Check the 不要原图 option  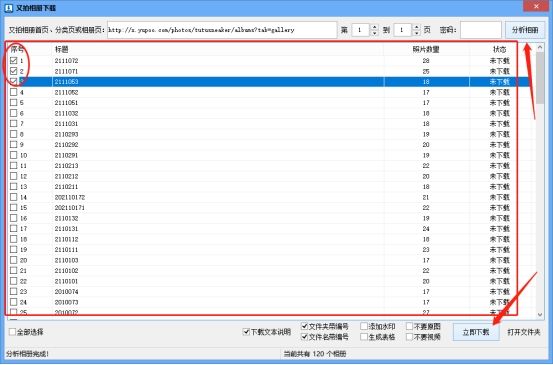tap(409, 326)
